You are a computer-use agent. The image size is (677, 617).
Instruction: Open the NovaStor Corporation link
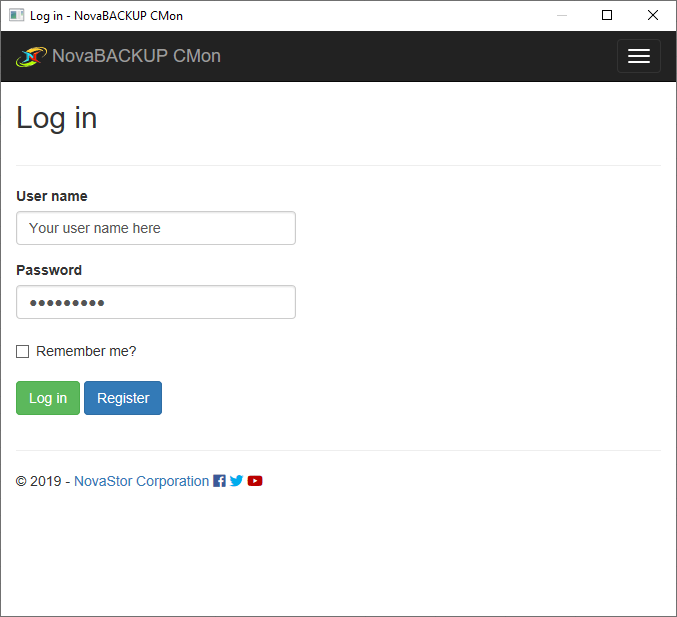click(x=142, y=481)
